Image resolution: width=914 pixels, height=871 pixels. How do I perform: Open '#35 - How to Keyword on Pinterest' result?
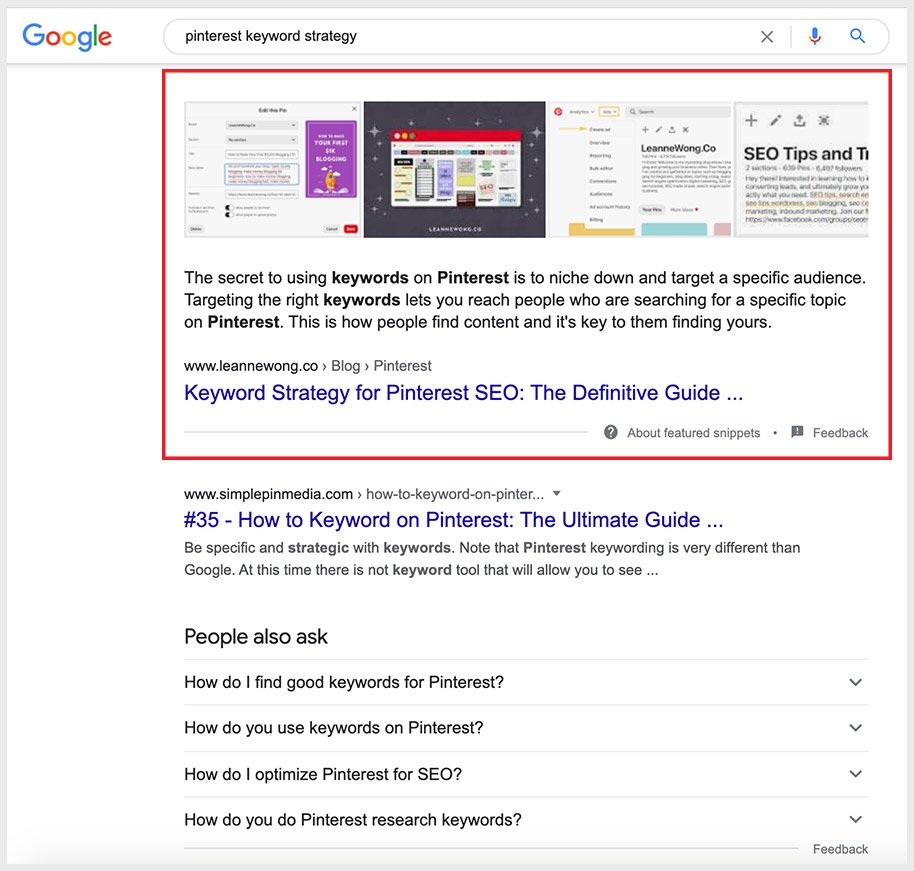[451, 520]
